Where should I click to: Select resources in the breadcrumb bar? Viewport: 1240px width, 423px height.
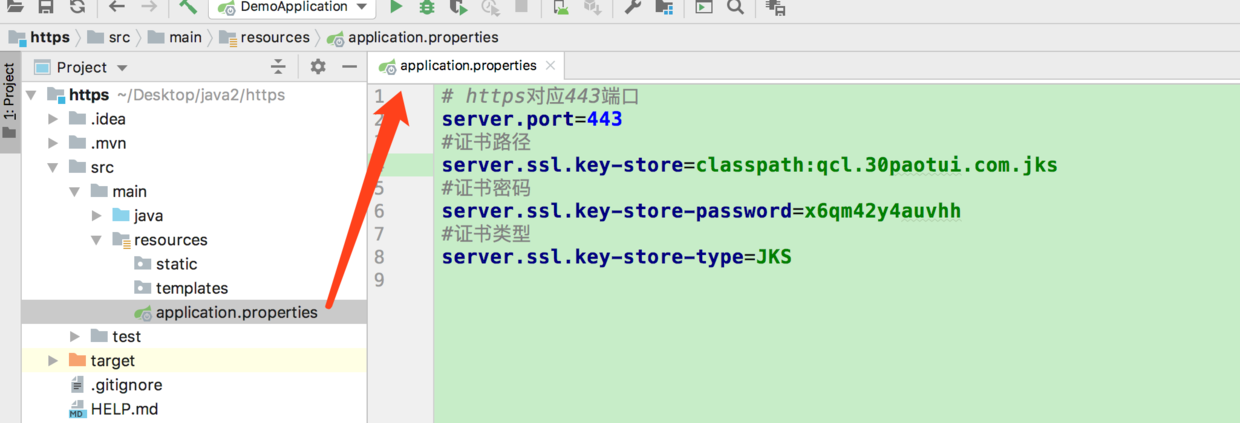point(264,37)
